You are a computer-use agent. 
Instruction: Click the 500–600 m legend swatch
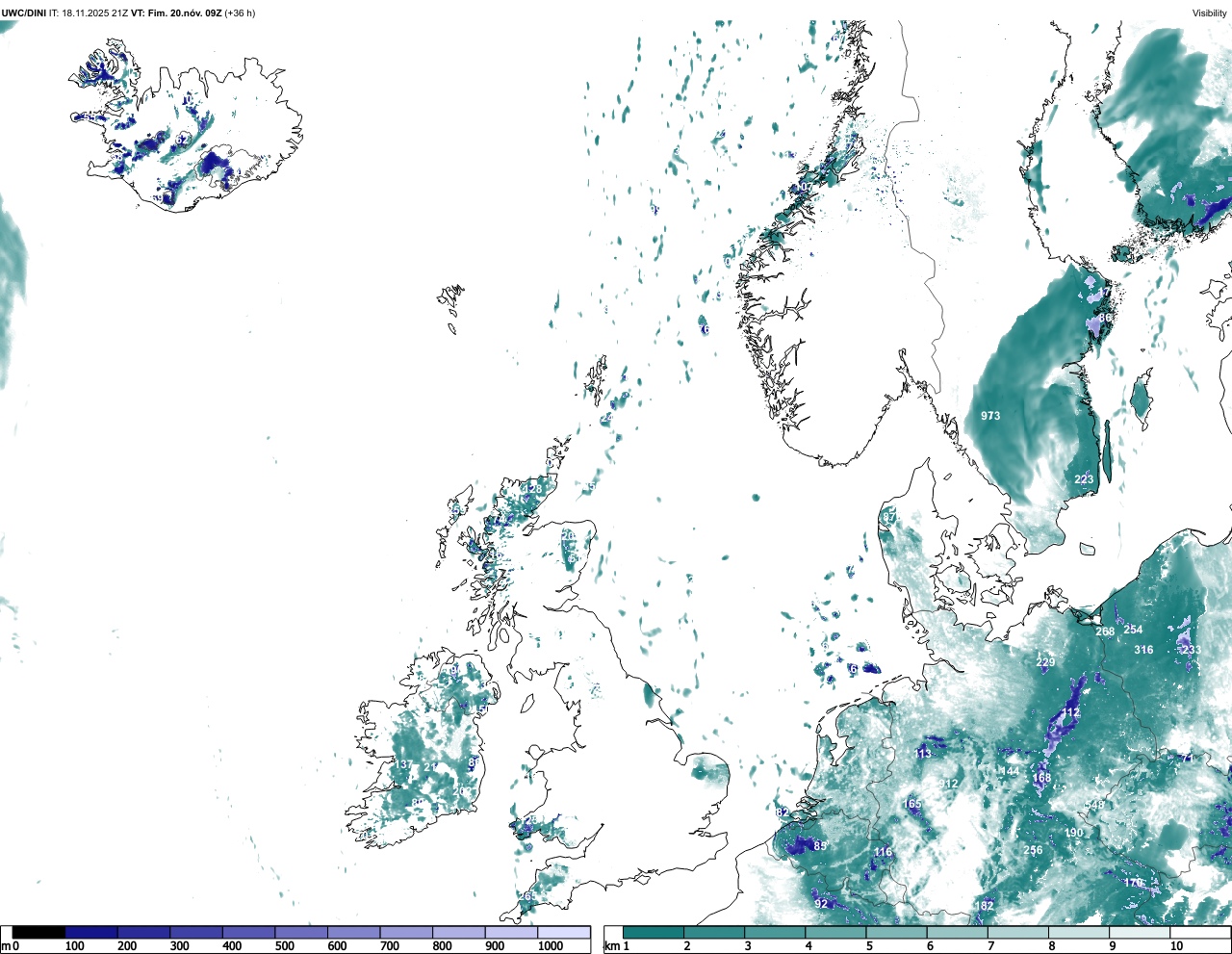coord(301,933)
